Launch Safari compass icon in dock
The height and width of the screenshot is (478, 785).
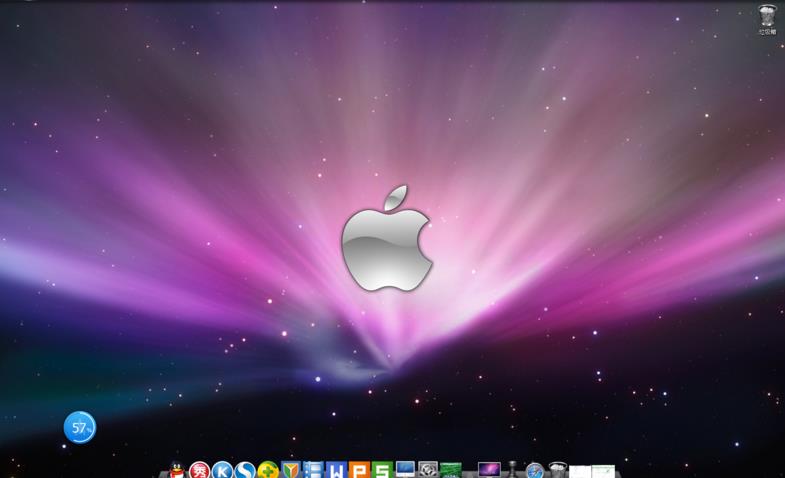click(535, 470)
